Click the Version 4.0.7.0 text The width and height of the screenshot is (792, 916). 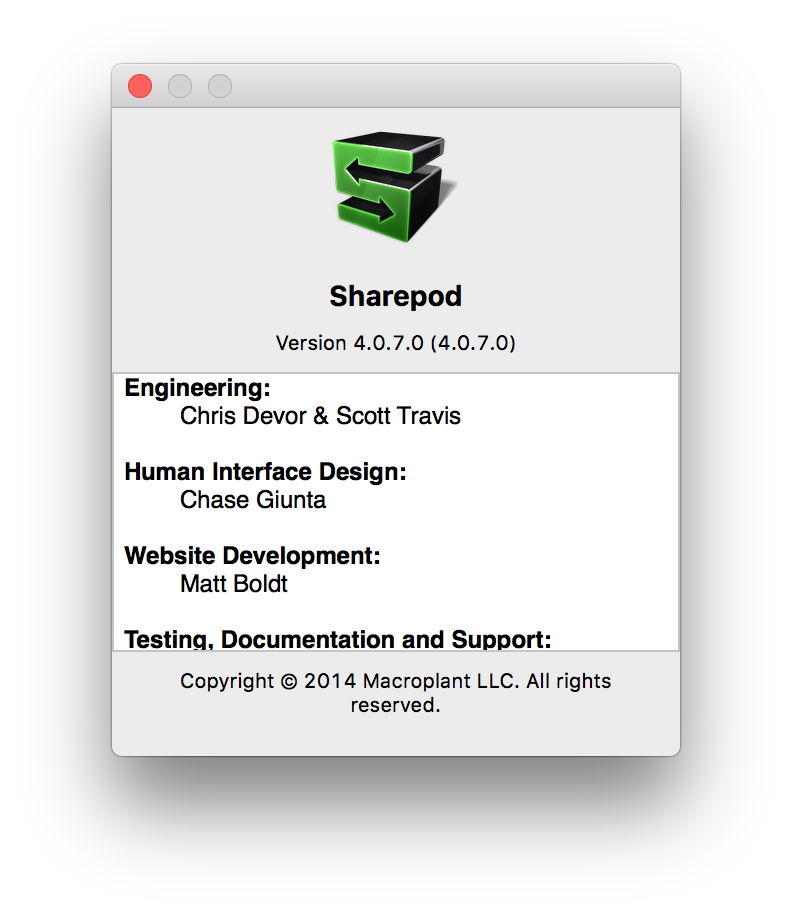pos(395,343)
